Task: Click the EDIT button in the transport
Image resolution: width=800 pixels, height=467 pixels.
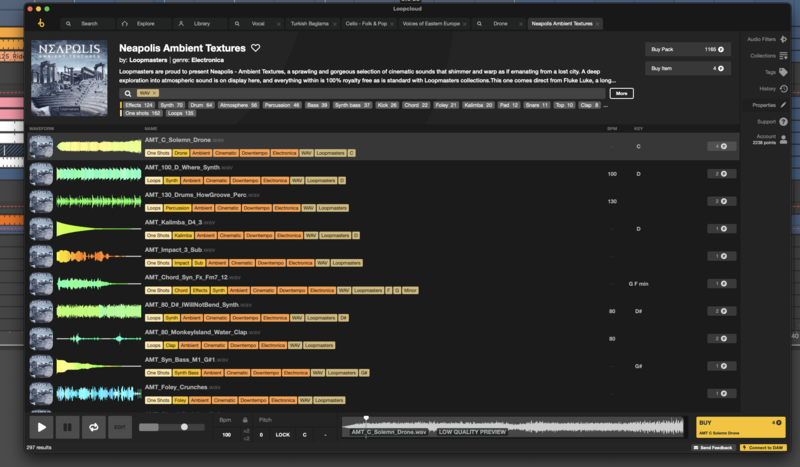Action: (x=120, y=427)
